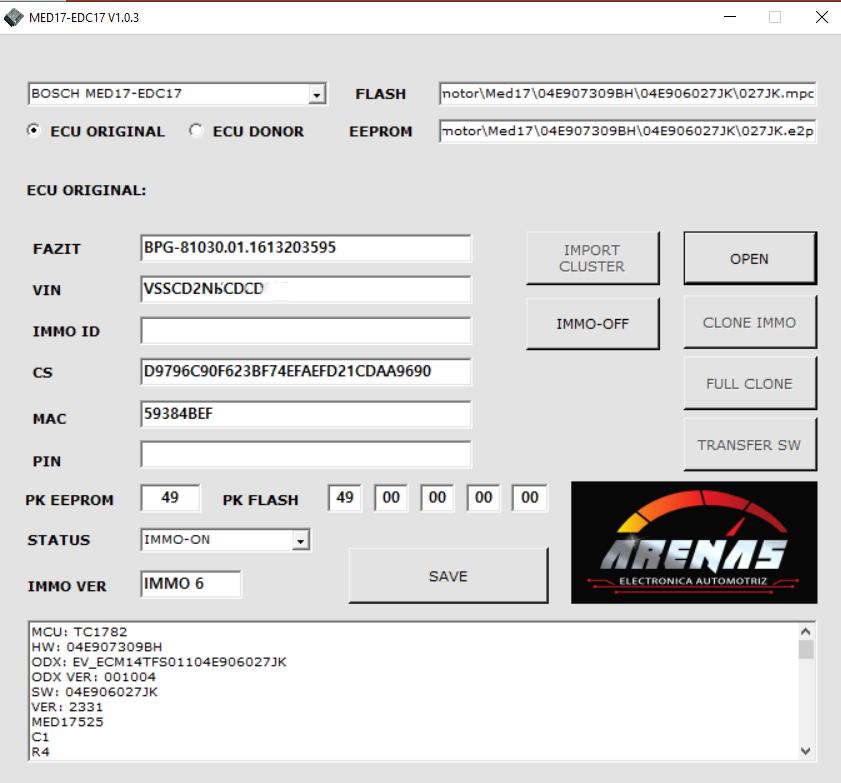
Task: Select the ECU DONOR radio button
Action: 196,131
